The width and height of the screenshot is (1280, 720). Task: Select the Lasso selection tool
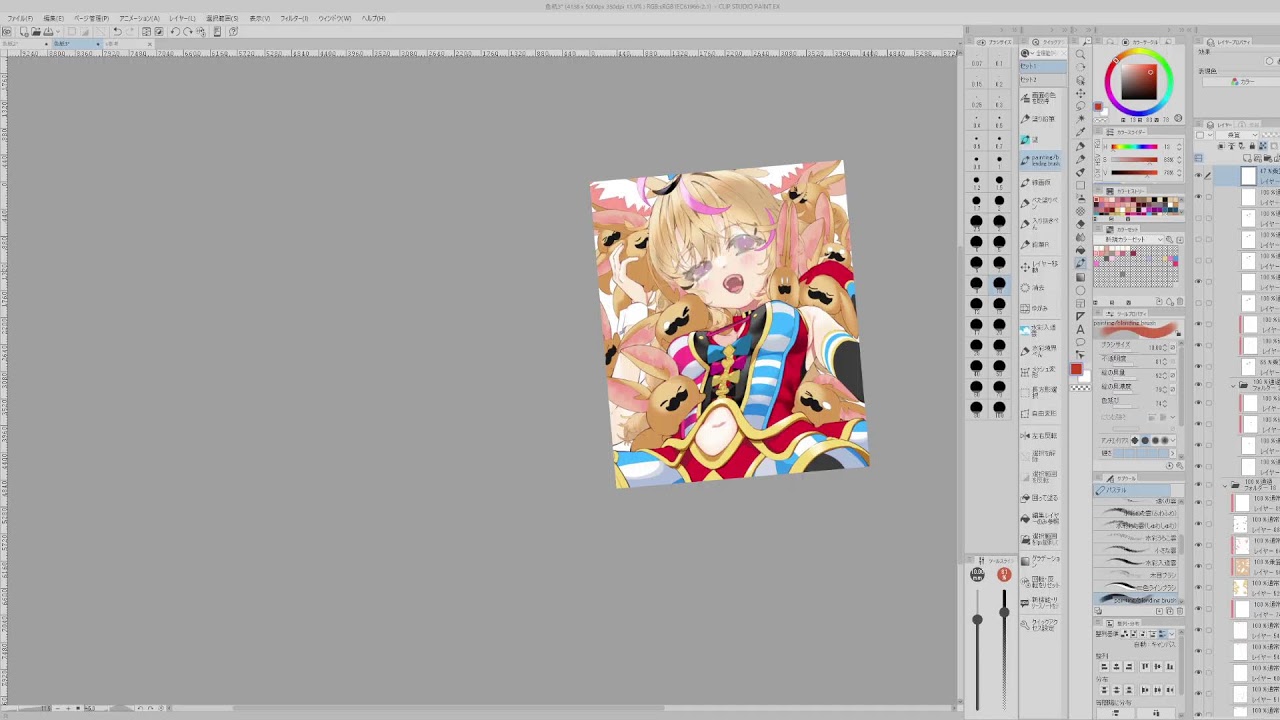coord(1080,106)
